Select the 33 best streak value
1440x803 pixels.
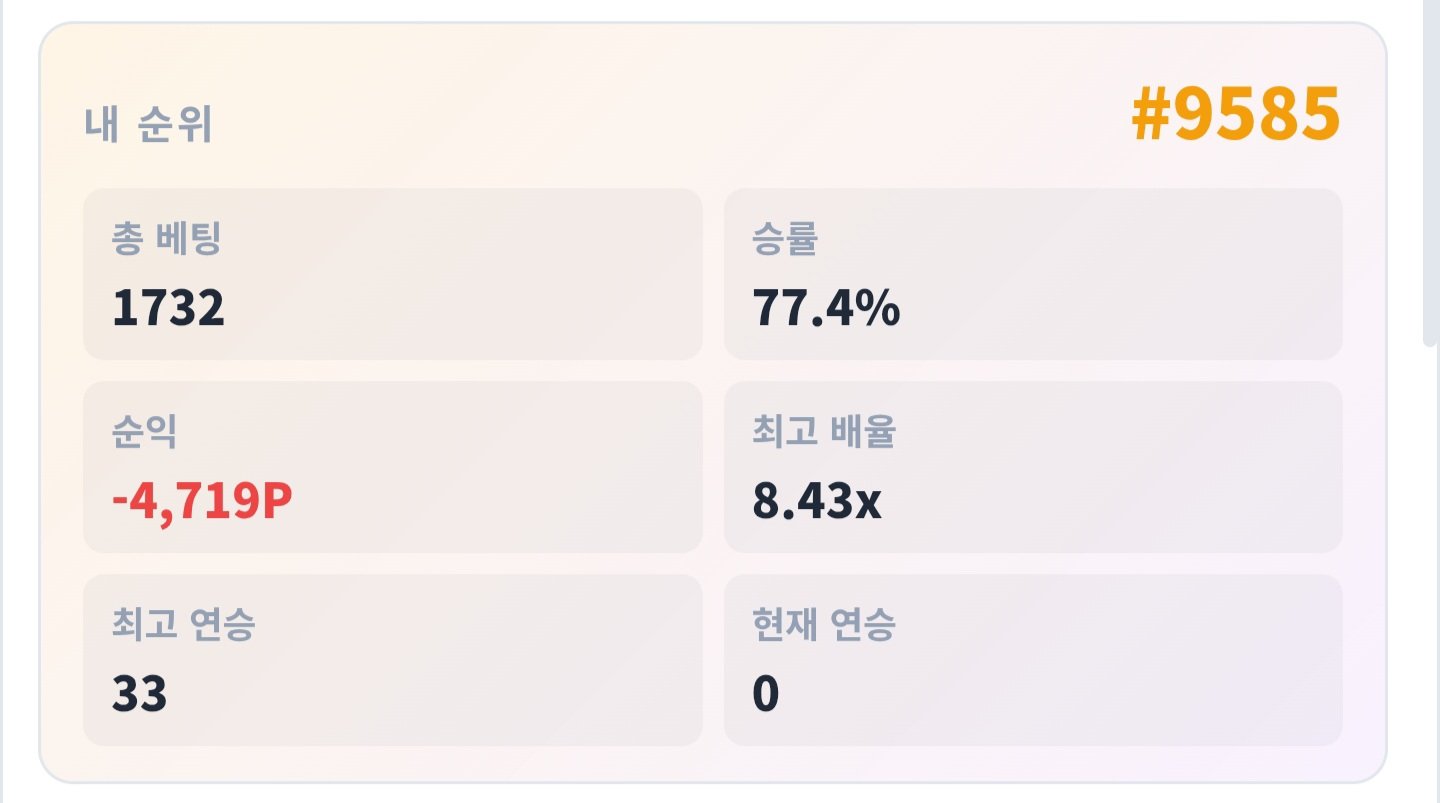[x=139, y=694]
